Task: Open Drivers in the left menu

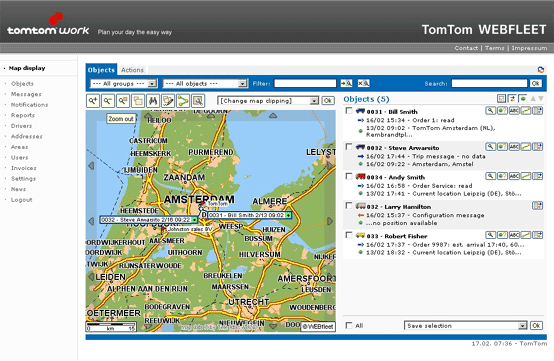Action: pos(21,126)
